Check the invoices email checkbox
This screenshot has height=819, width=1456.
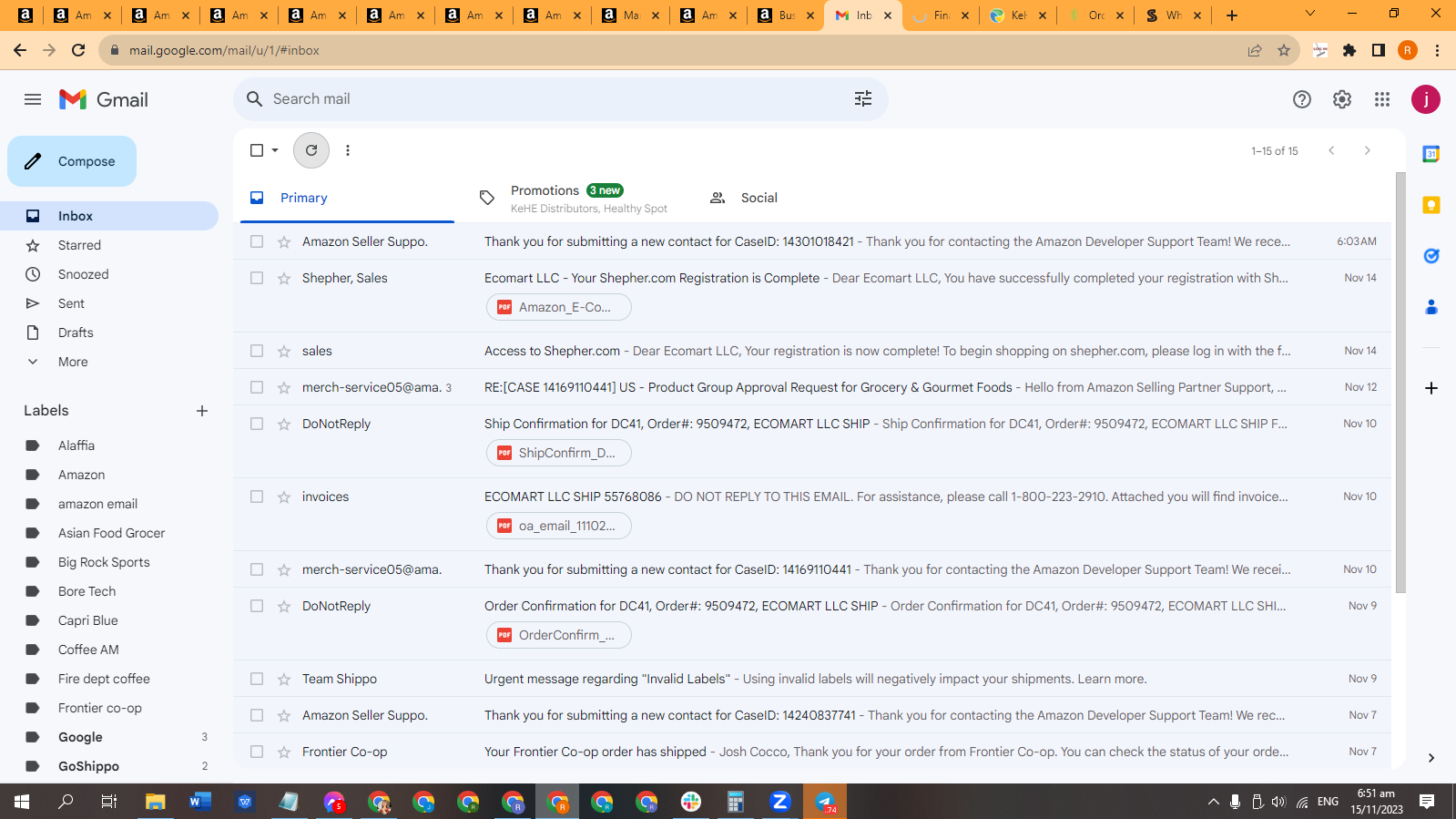[x=257, y=497]
